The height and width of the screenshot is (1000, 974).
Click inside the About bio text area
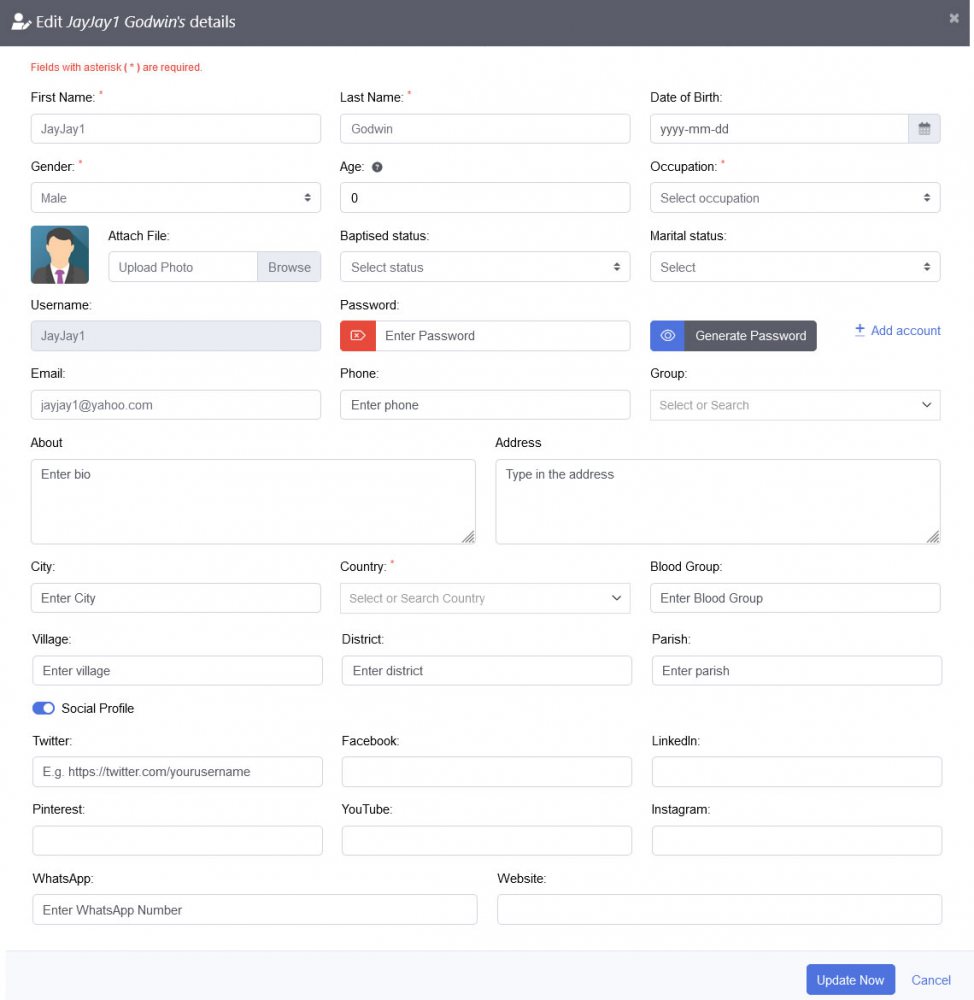pyautogui.click(x=253, y=500)
